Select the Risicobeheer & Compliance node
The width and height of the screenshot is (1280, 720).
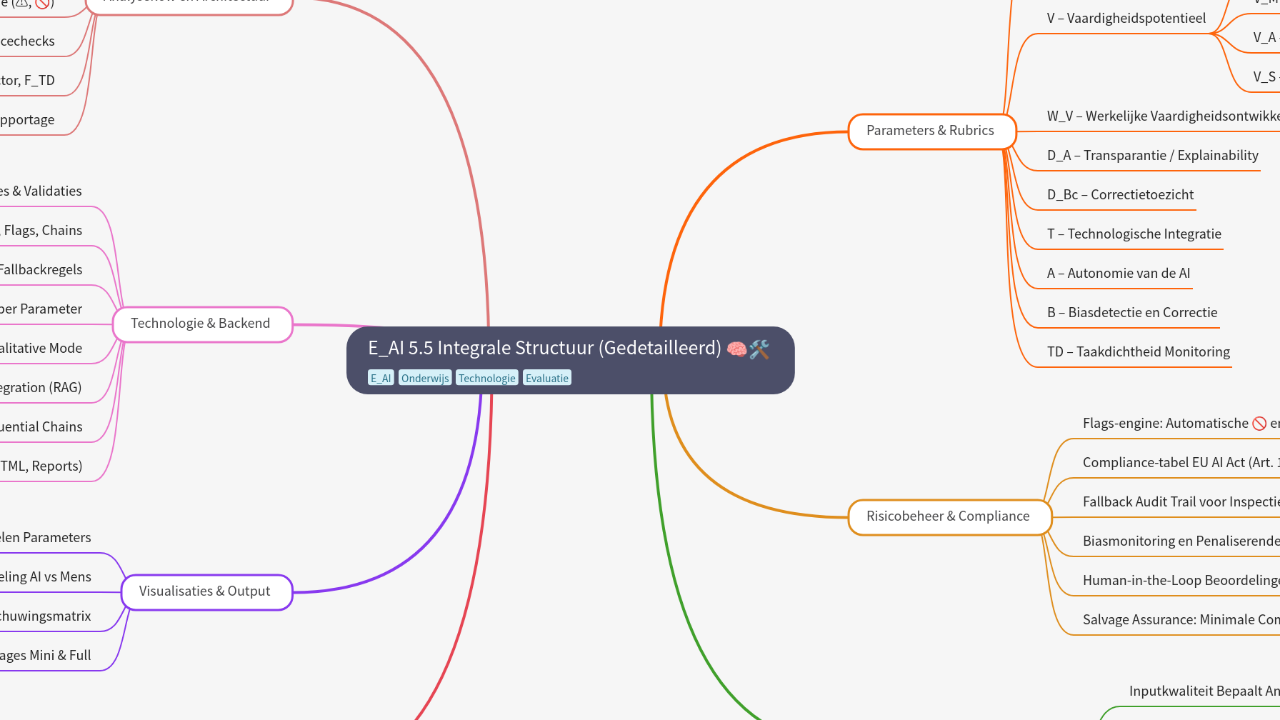[949, 517]
